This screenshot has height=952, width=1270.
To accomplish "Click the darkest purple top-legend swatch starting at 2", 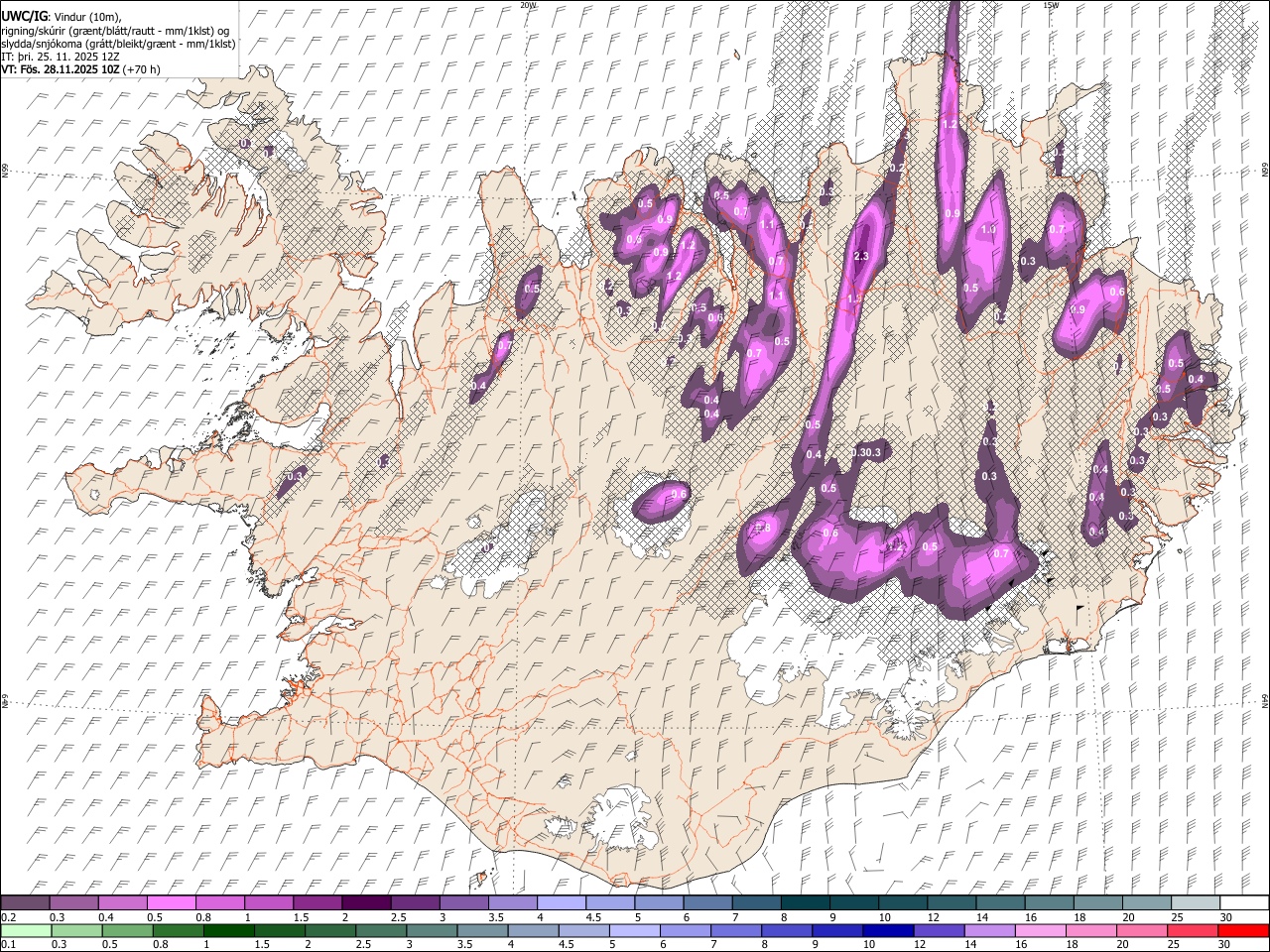I will tap(365, 902).
